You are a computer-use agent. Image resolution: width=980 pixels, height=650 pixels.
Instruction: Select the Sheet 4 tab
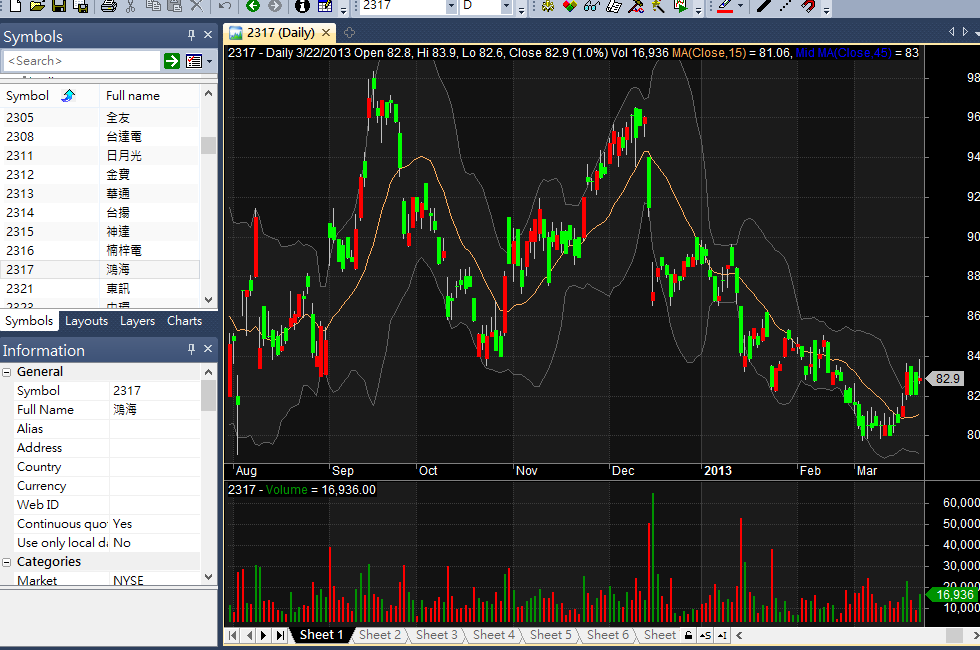(x=494, y=635)
